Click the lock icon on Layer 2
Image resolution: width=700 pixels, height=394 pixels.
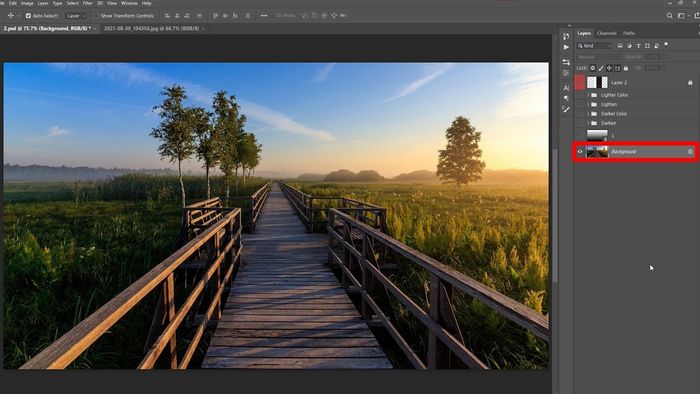click(690, 83)
